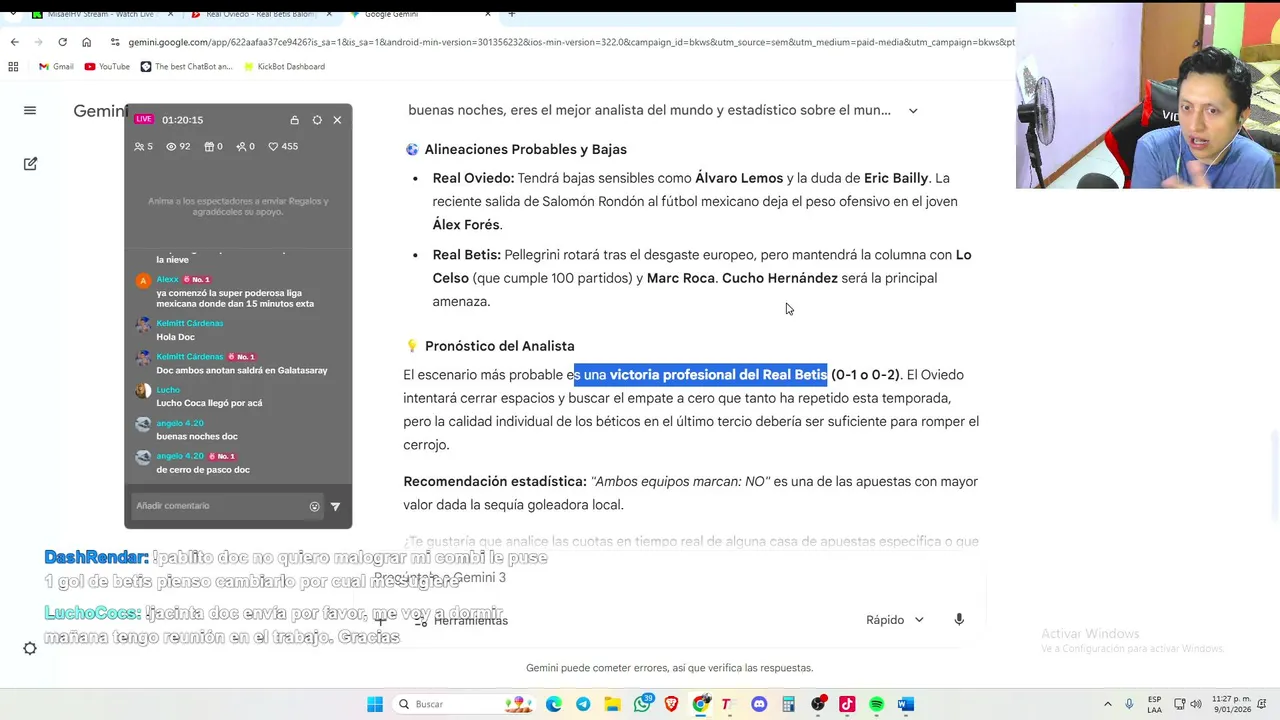Click 'Kelmitt Cárdenas' above 'Hola Doc'
1280x720 pixels.
point(189,323)
